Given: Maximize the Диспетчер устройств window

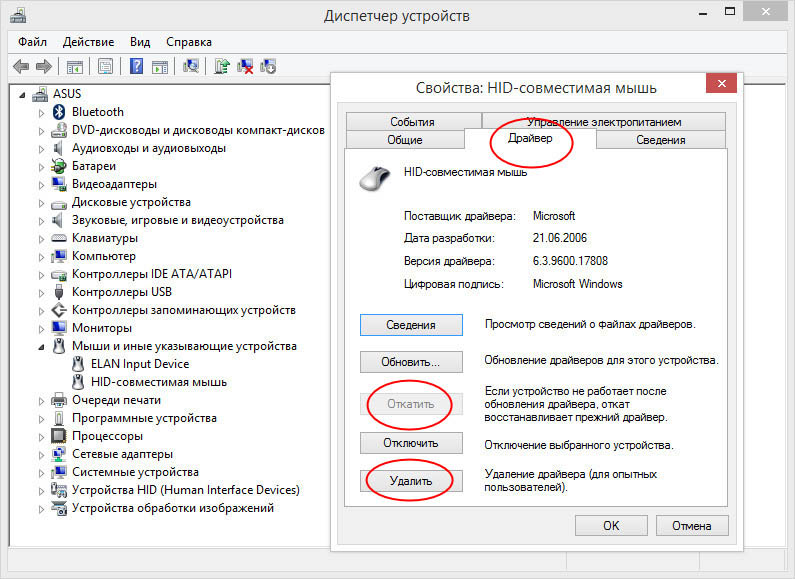Looking at the screenshot, I should 730,11.
